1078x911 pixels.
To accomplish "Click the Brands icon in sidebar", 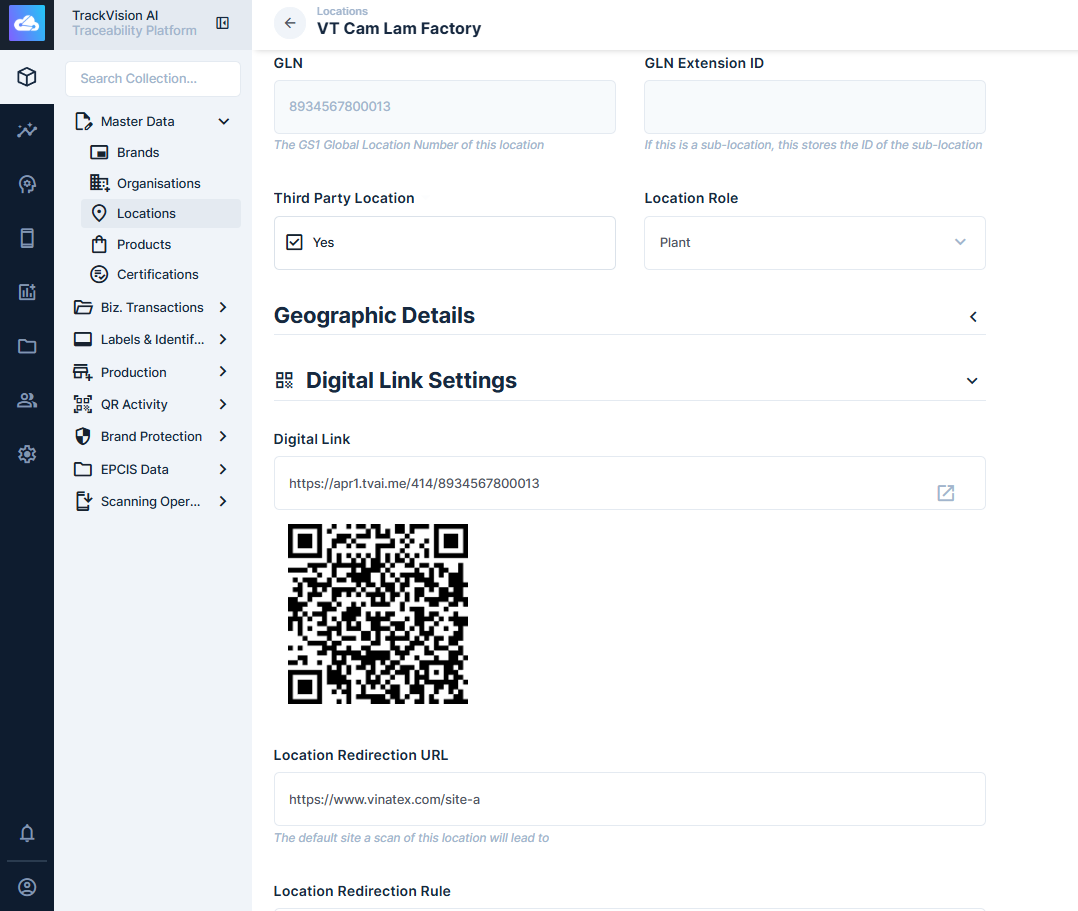I will tap(99, 153).
